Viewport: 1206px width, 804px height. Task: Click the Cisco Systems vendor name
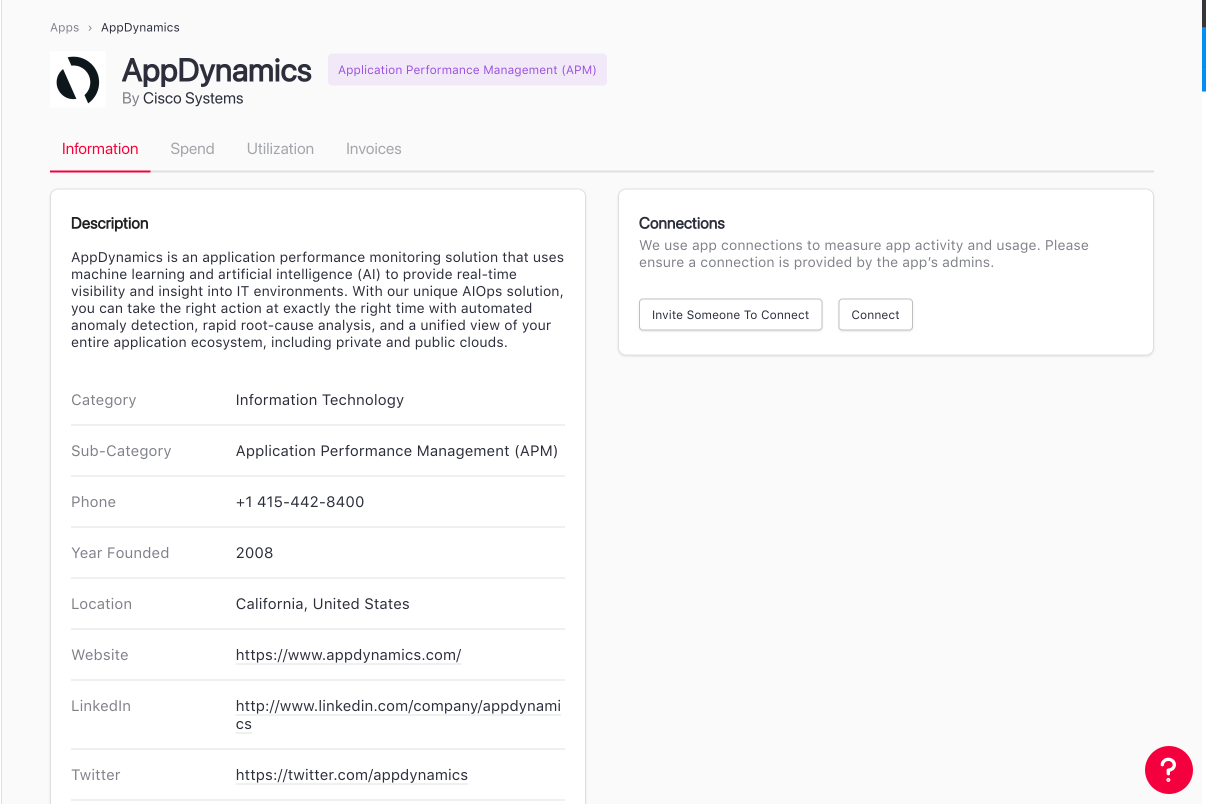click(193, 98)
